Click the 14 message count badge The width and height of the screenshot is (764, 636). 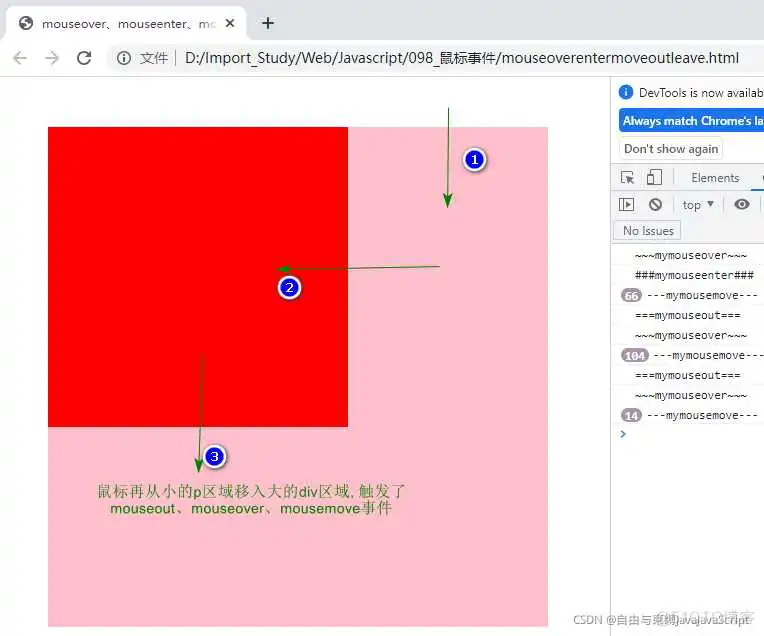click(631, 415)
